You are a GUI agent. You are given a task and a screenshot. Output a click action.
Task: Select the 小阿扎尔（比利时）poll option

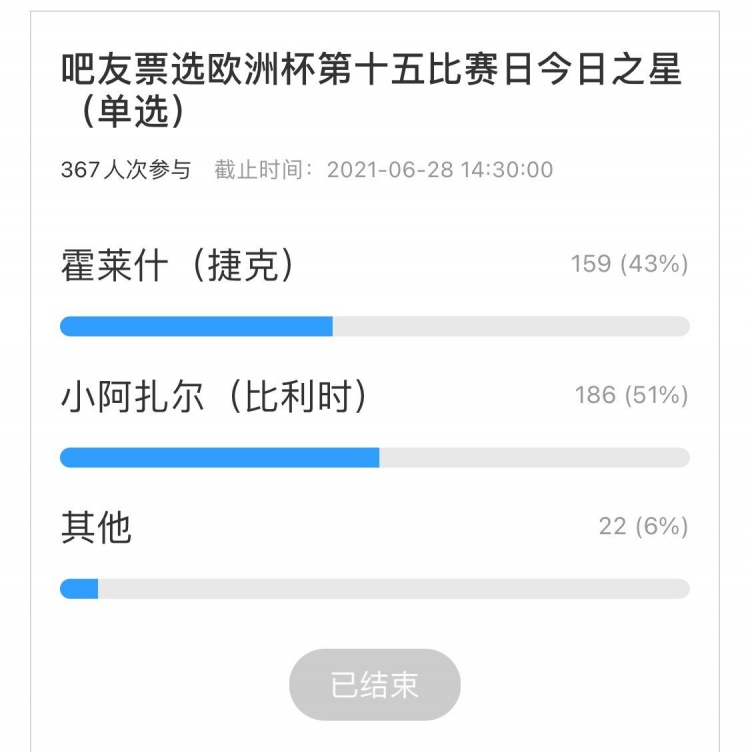pyautogui.click(x=214, y=396)
